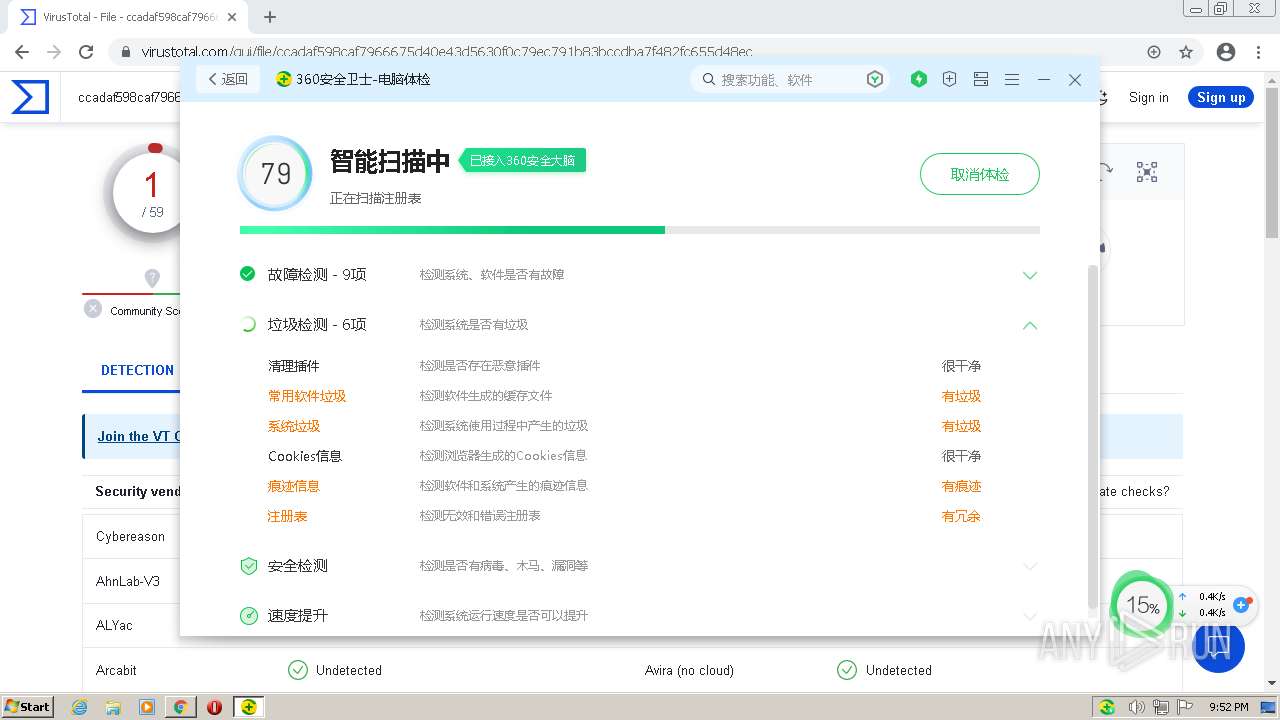Click the 取消体检 cancel scan button
This screenshot has width=1280, height=720.
(980, 174)
